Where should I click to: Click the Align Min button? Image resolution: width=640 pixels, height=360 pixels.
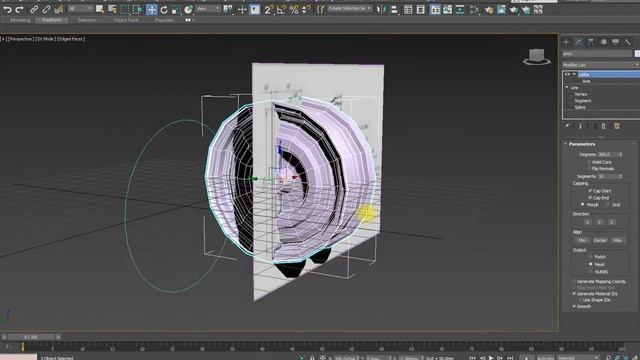click(582, 240)
